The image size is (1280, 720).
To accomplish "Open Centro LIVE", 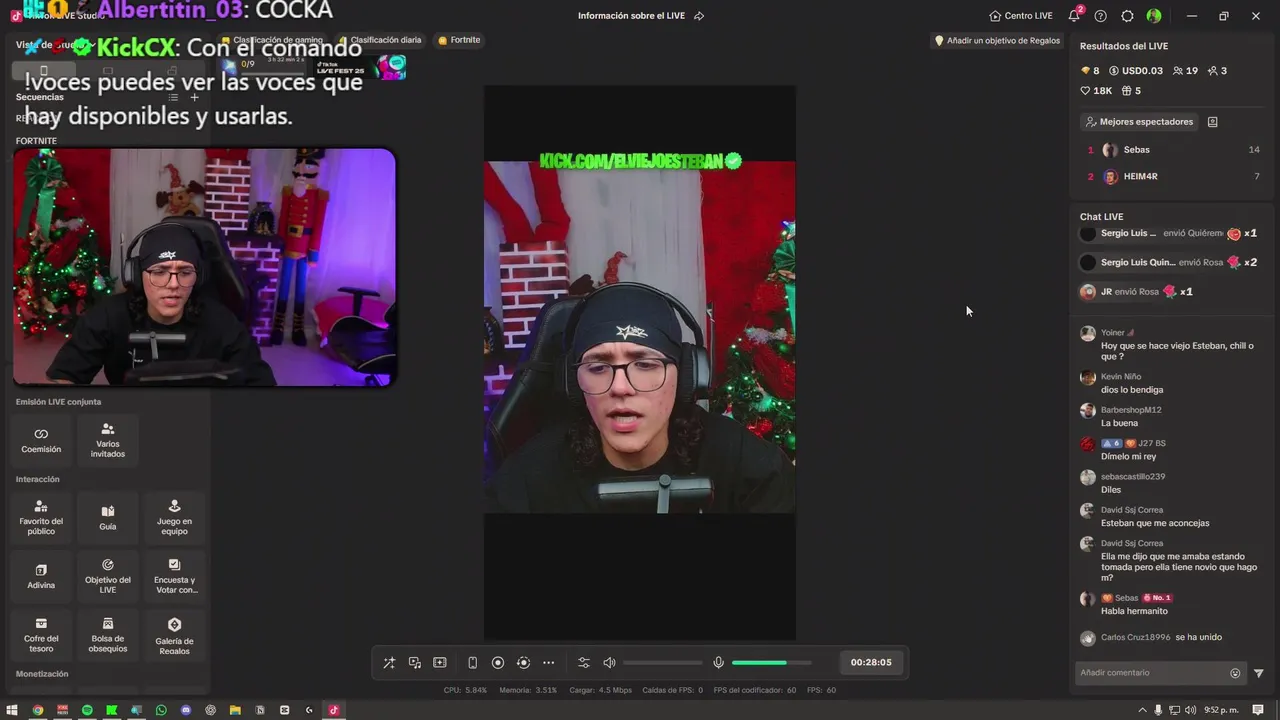I will pyautogui.click(x=1021, y=16).
